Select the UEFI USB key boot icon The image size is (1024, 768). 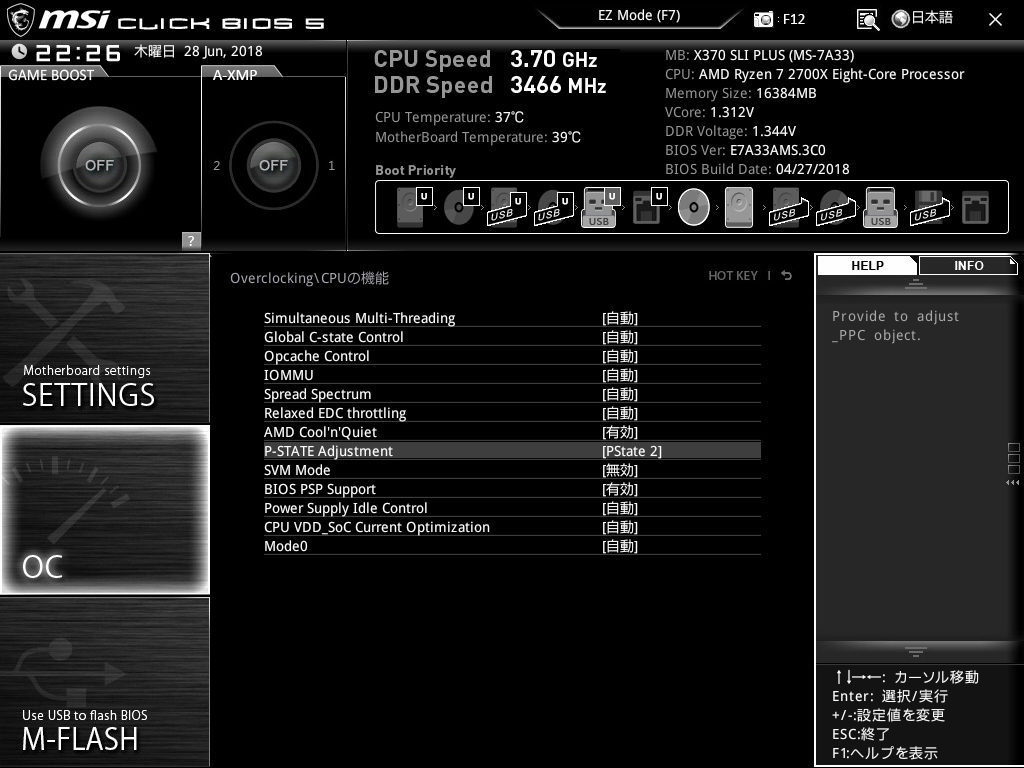600,207
